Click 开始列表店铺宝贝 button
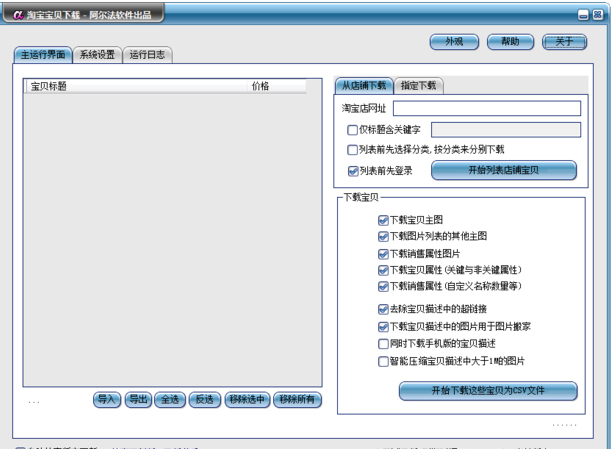Screen dimensions: 612x449 504,170
